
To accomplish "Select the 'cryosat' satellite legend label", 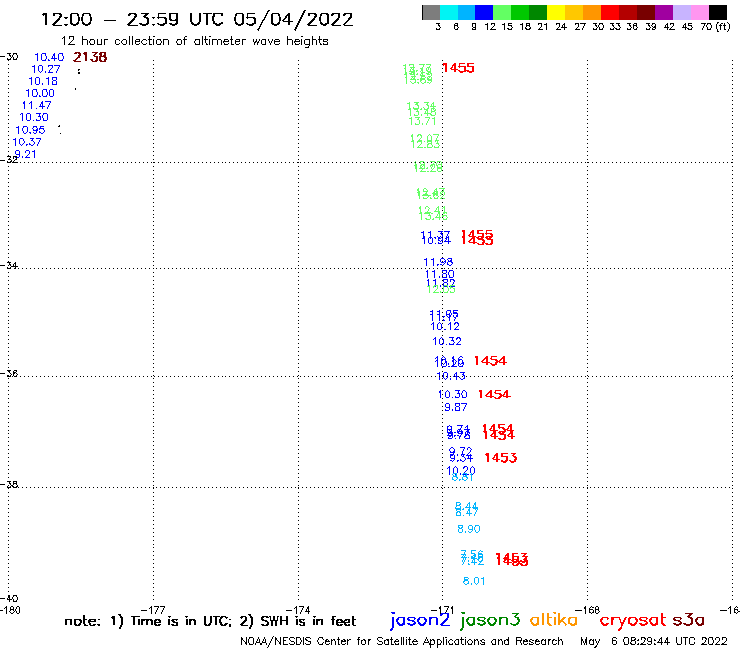I will 633,620.
